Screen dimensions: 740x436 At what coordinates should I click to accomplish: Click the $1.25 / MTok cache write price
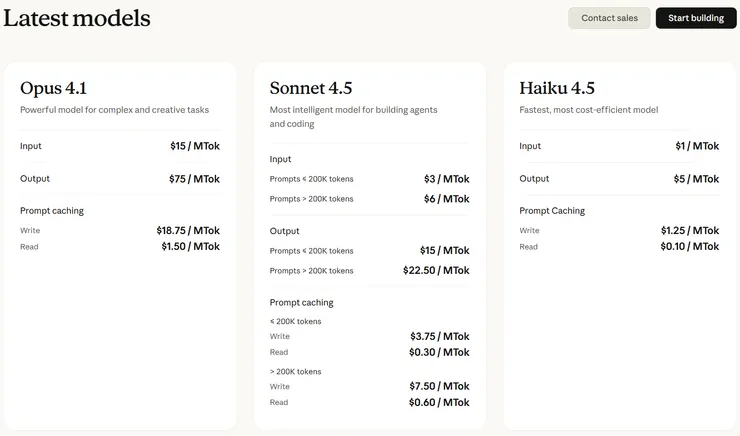click(x=689, y=230)
